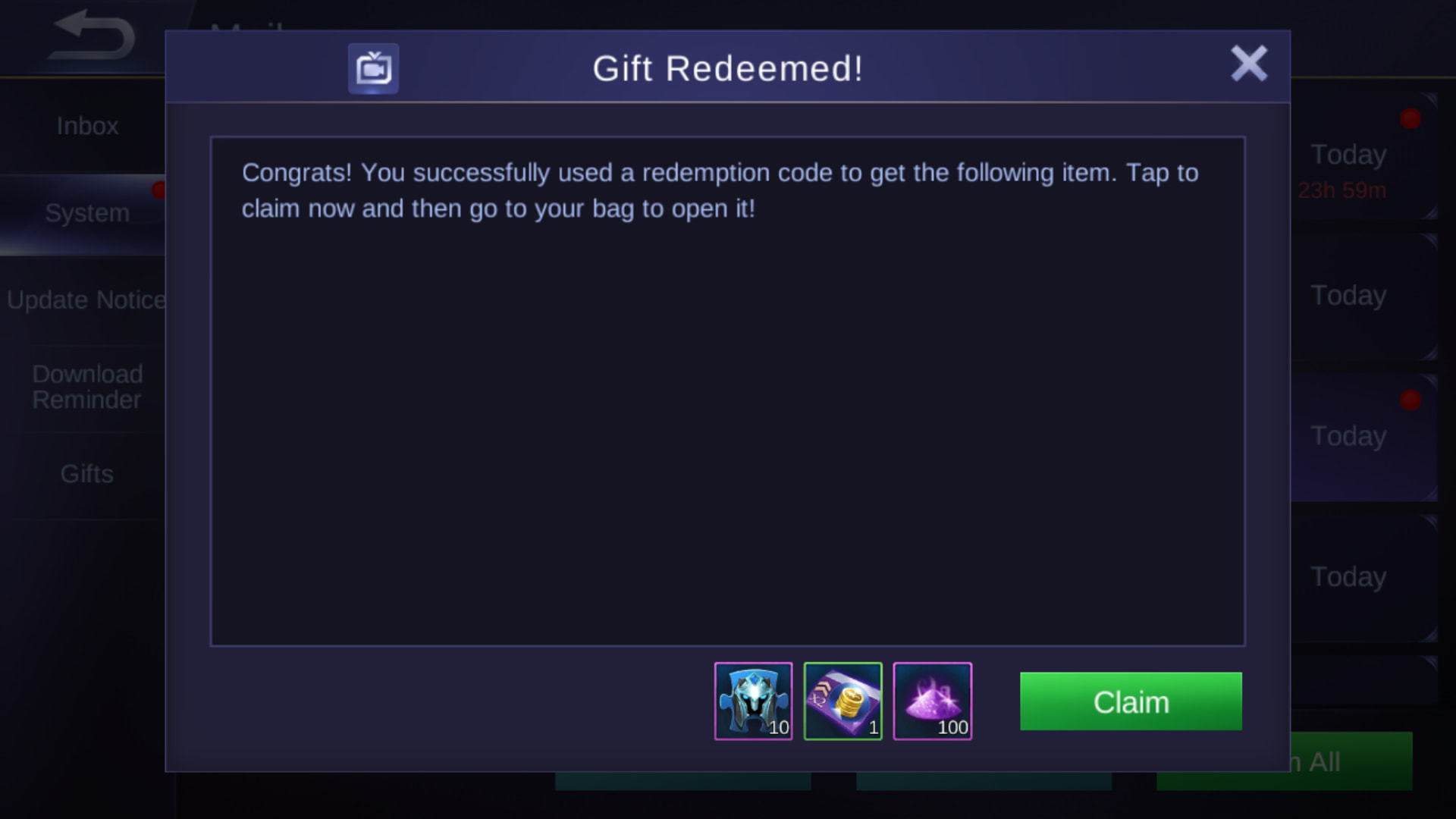This screenshot has width=1456, height=819.
Task: Open the highlighted third Today mail entry
Action: pos(1363,437)
